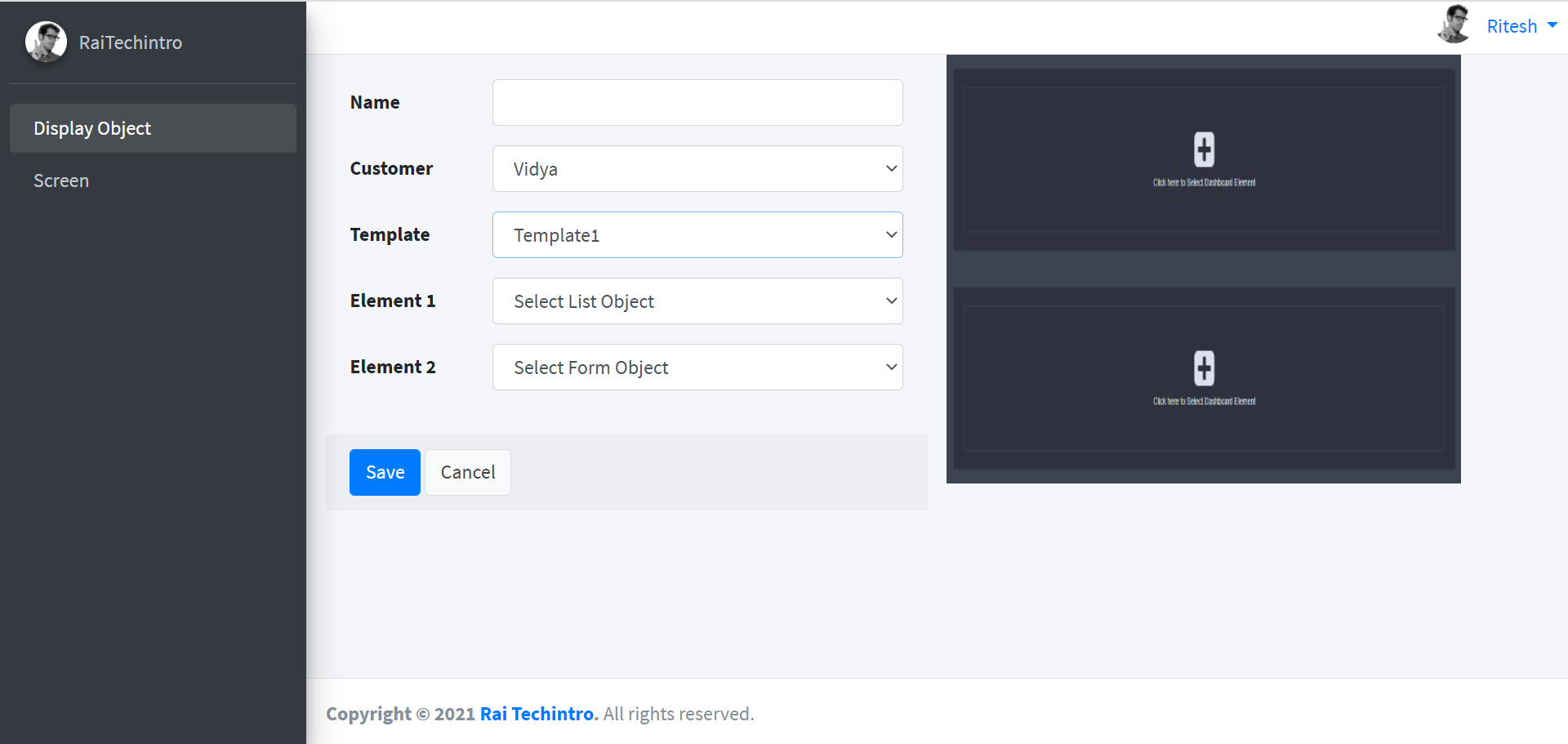Click the Ritesh profile picture
Viewport: 1568px width, 744px height.
pos(1454,25)
